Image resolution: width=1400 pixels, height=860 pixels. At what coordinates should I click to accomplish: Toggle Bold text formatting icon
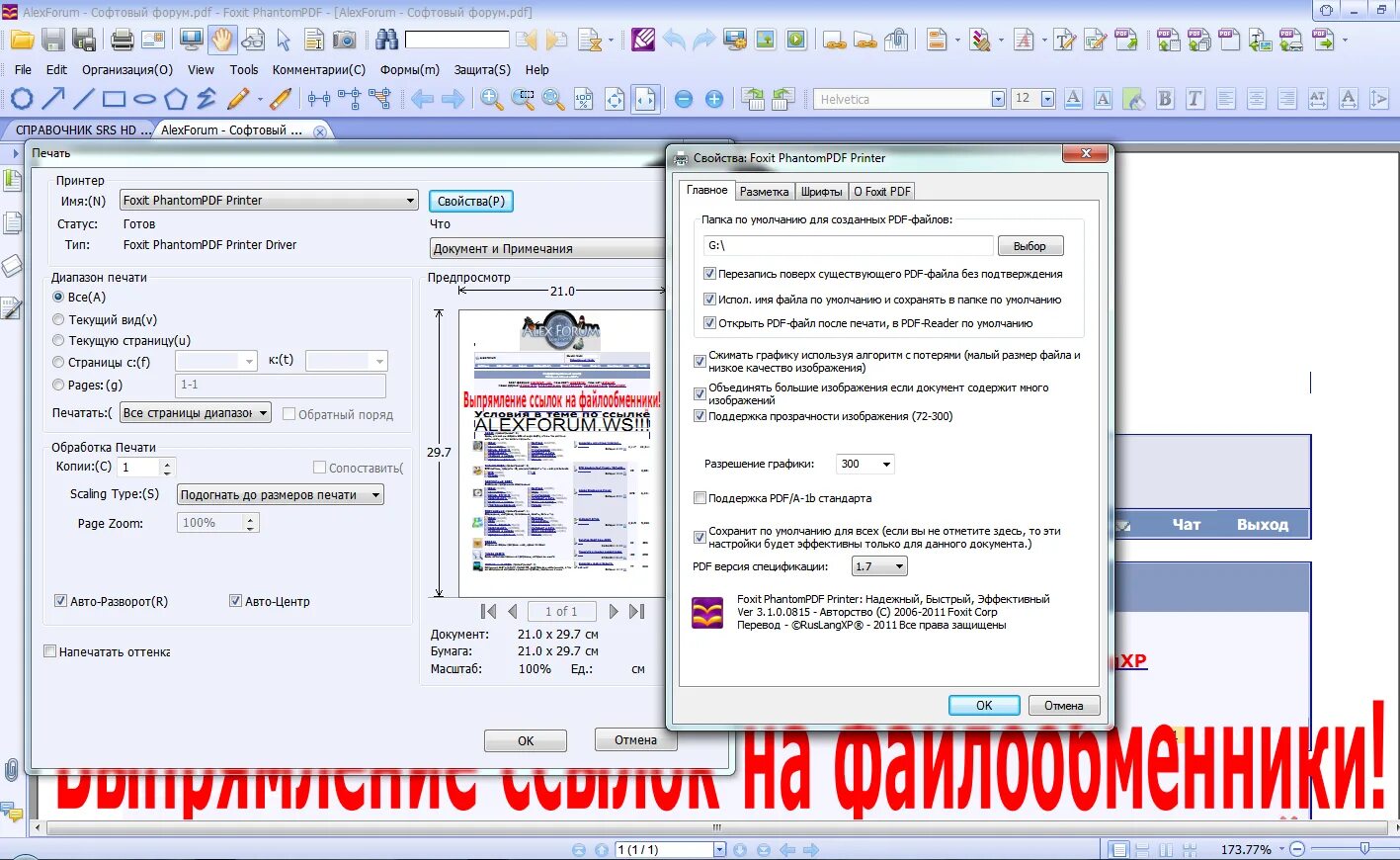(1165, 99)
